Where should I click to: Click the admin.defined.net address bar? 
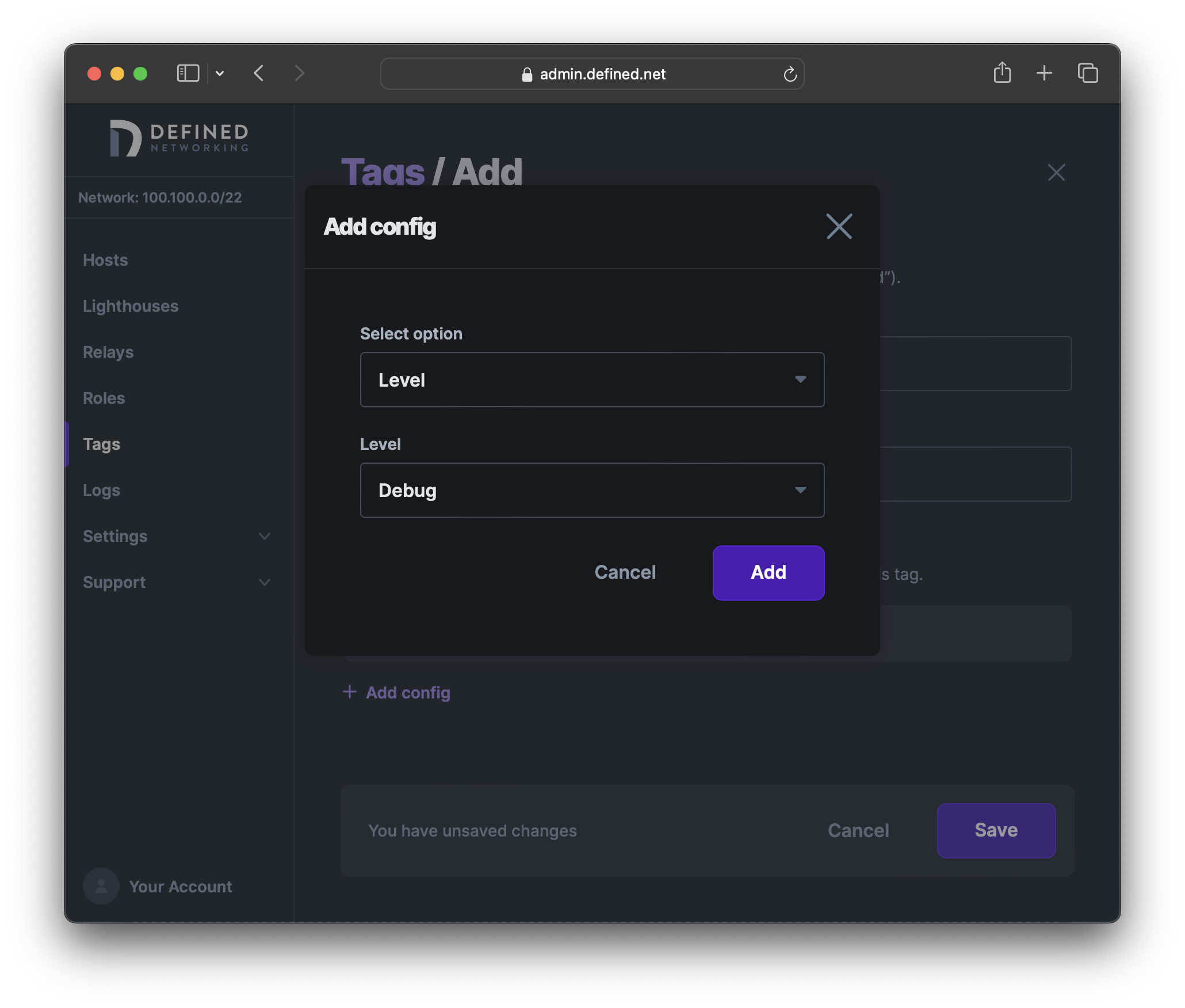pos(592,74)
